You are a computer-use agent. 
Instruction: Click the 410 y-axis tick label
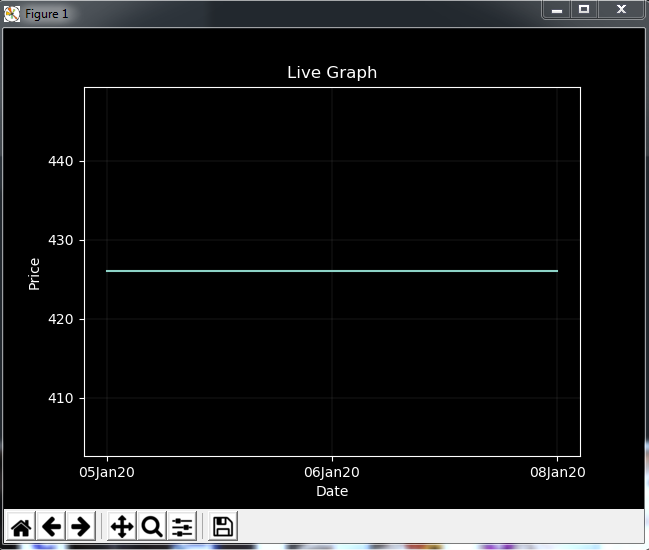coord(60,398)
